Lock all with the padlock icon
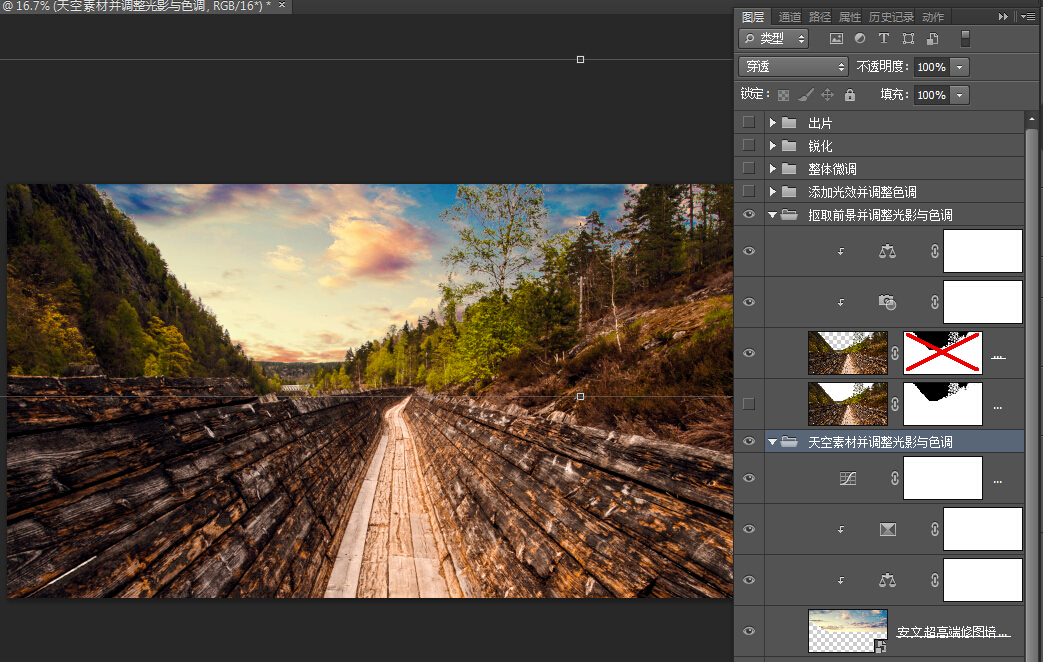Image resolution: width=1043 pixels, height=662 pixels. click(849, 95)
